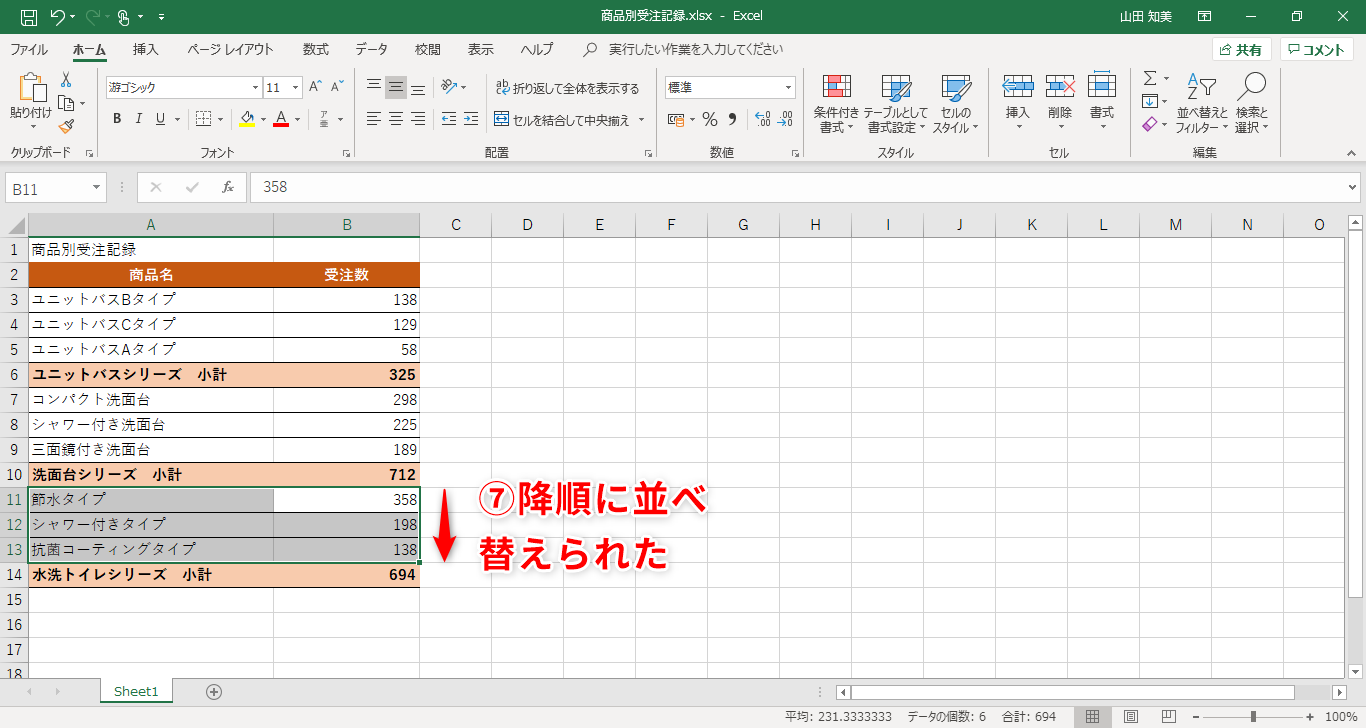Screen dimensions: 1366x728
Task: Decrease the indent level
Action: tap(447, 119)
